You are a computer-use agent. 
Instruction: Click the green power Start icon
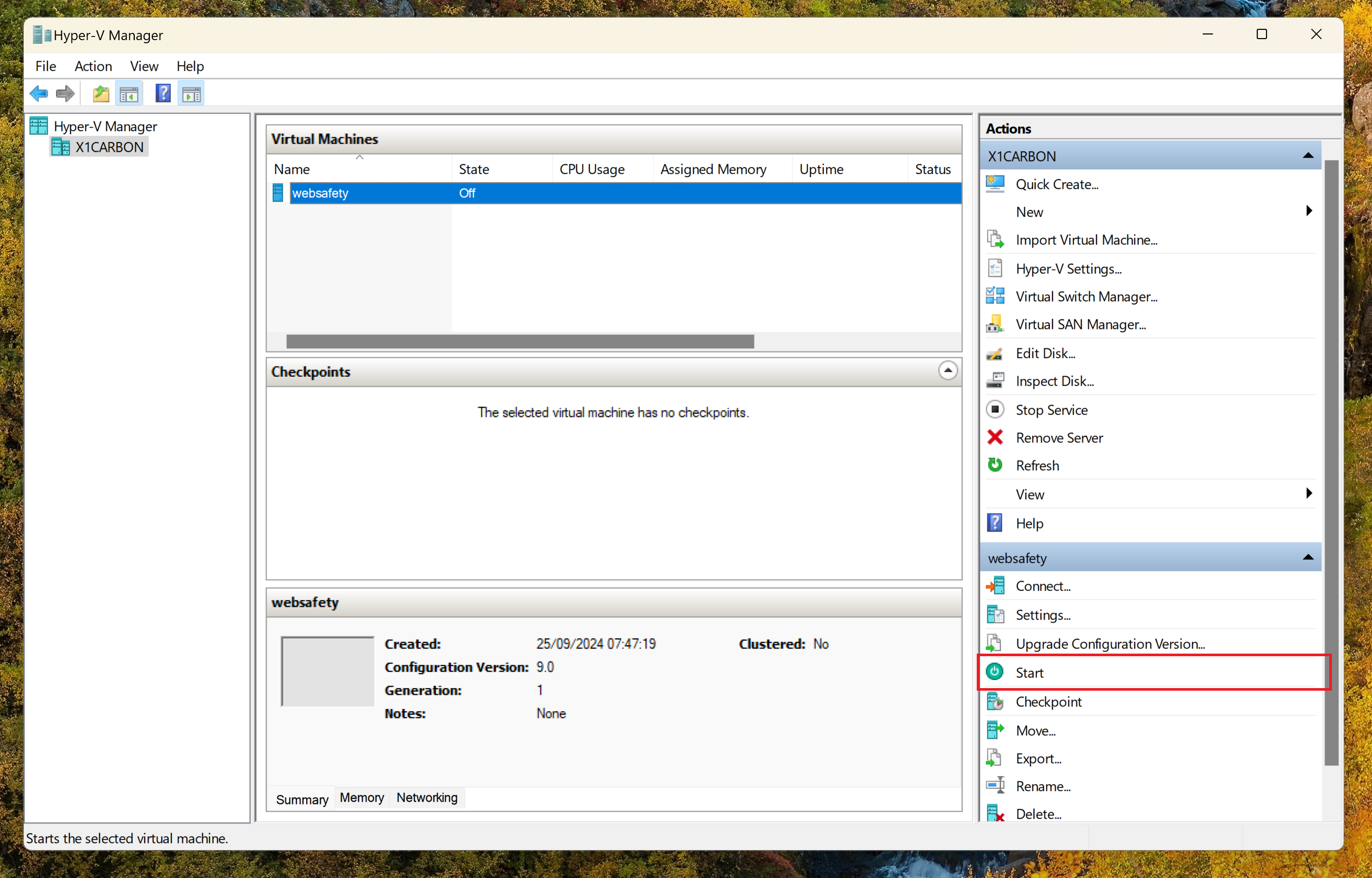pos(995,672)
